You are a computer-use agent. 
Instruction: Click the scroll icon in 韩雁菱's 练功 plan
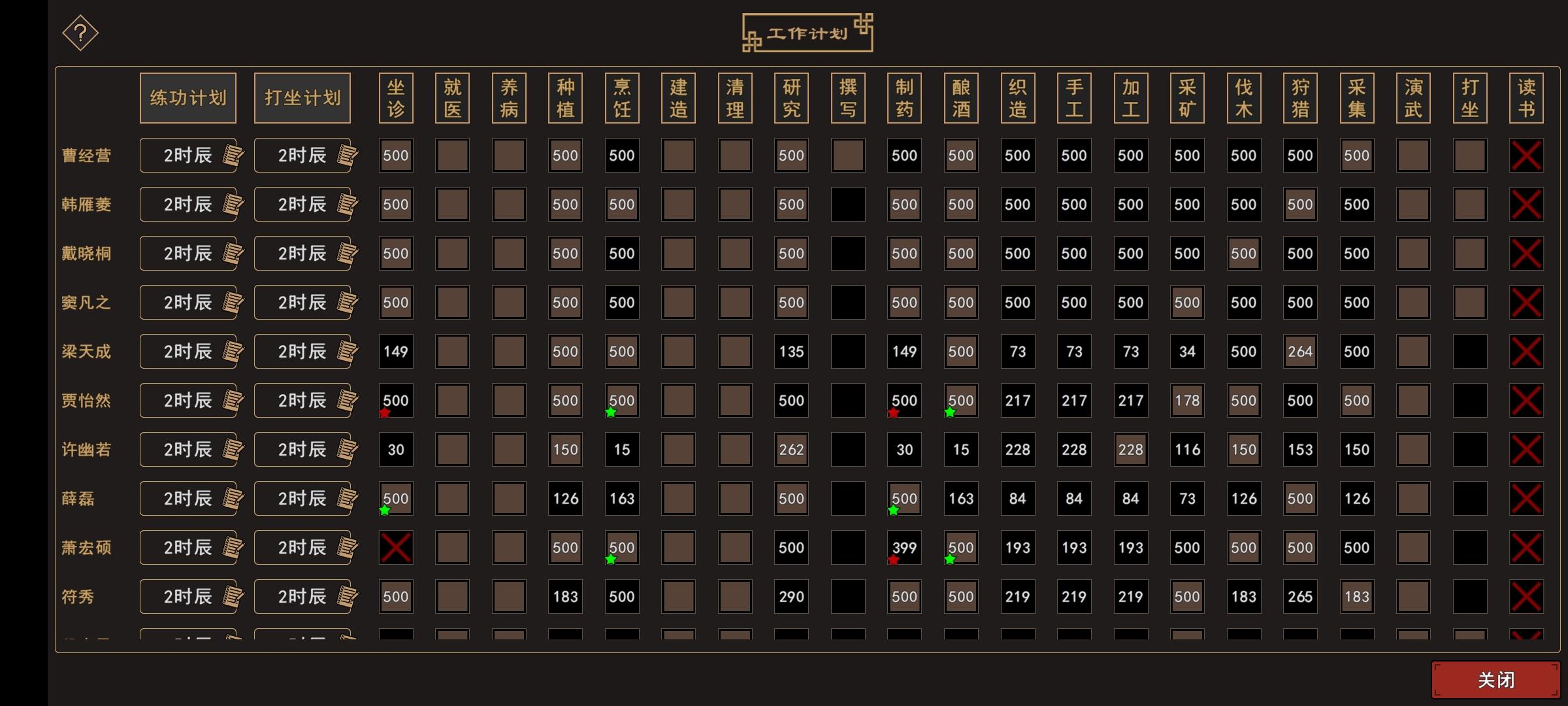(233, 205)
